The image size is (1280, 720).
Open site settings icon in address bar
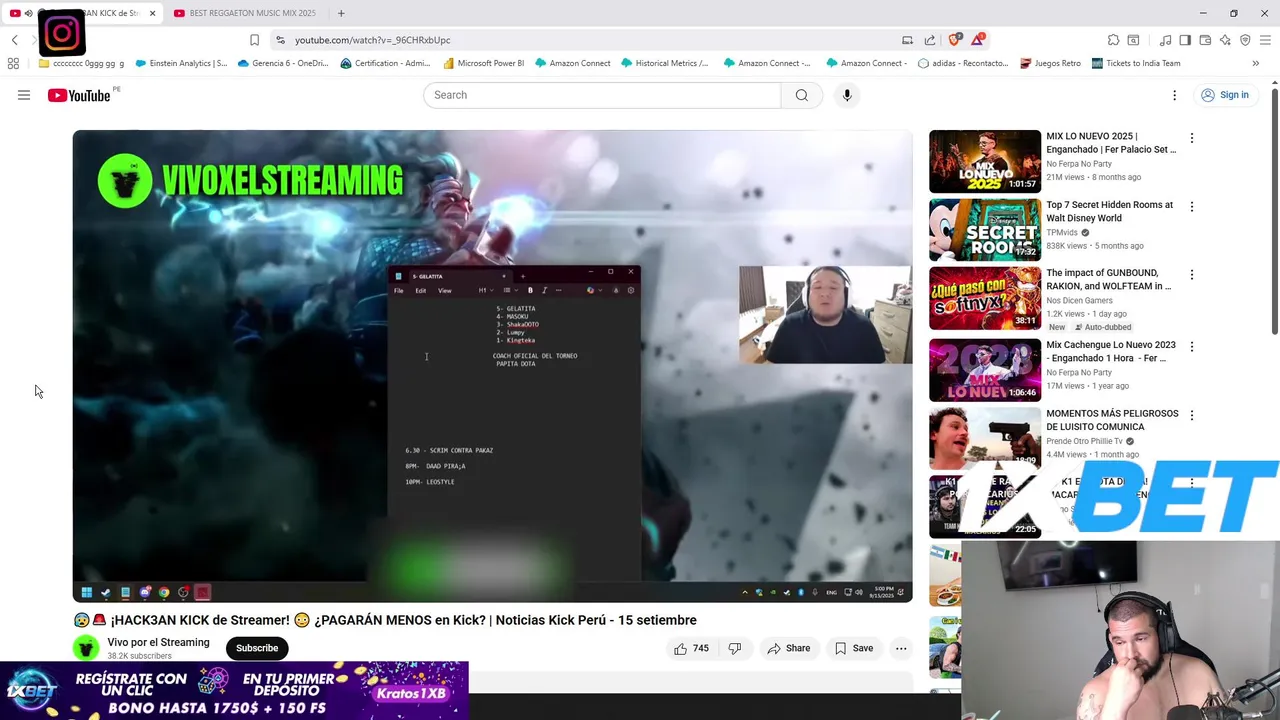click(281, 40)
